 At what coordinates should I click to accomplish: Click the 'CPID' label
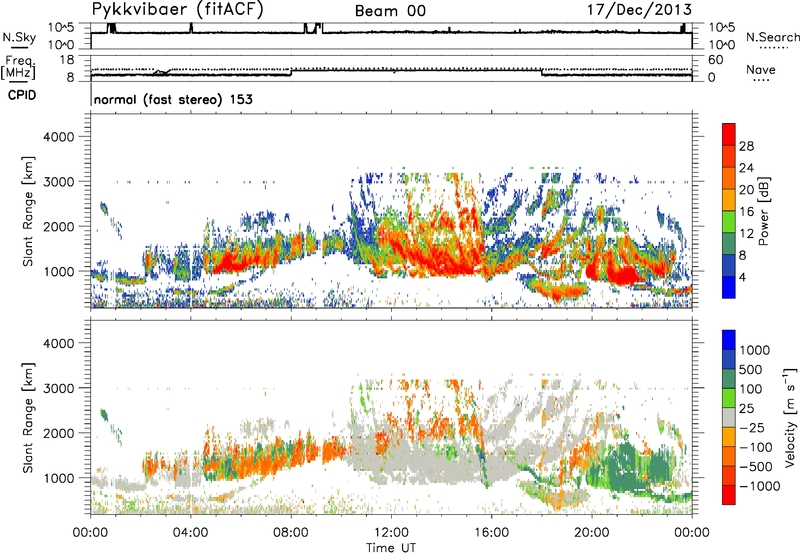[22, 95]
